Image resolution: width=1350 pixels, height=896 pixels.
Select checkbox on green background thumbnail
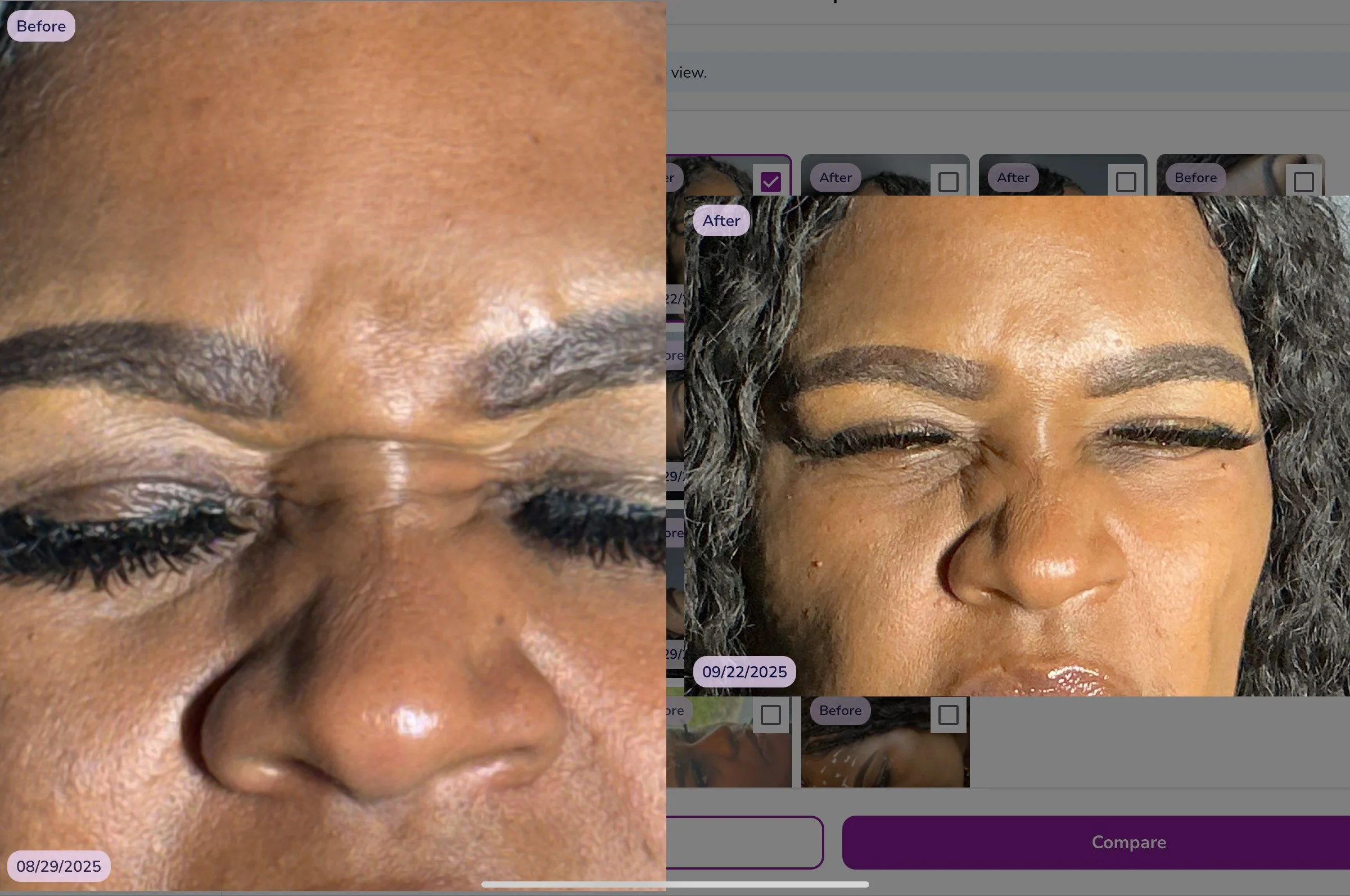770,714
